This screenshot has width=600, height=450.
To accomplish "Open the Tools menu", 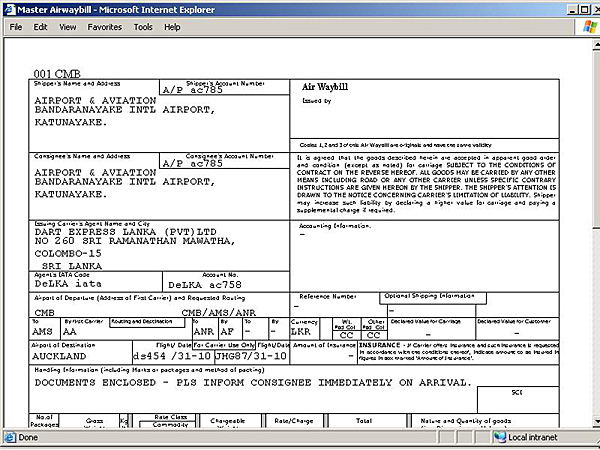I will click(143, 27).
